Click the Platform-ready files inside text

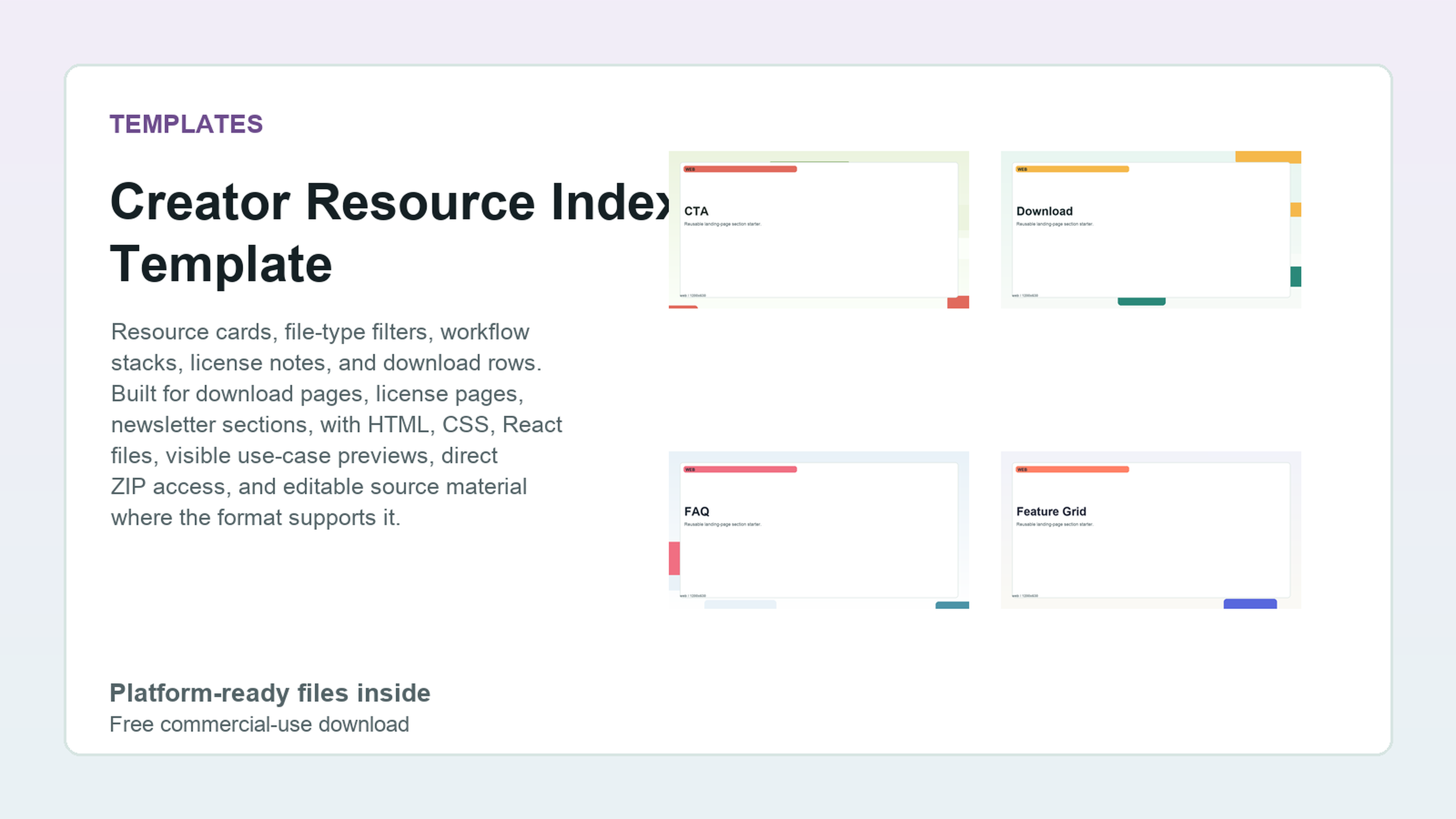click(x=270, y=693)
